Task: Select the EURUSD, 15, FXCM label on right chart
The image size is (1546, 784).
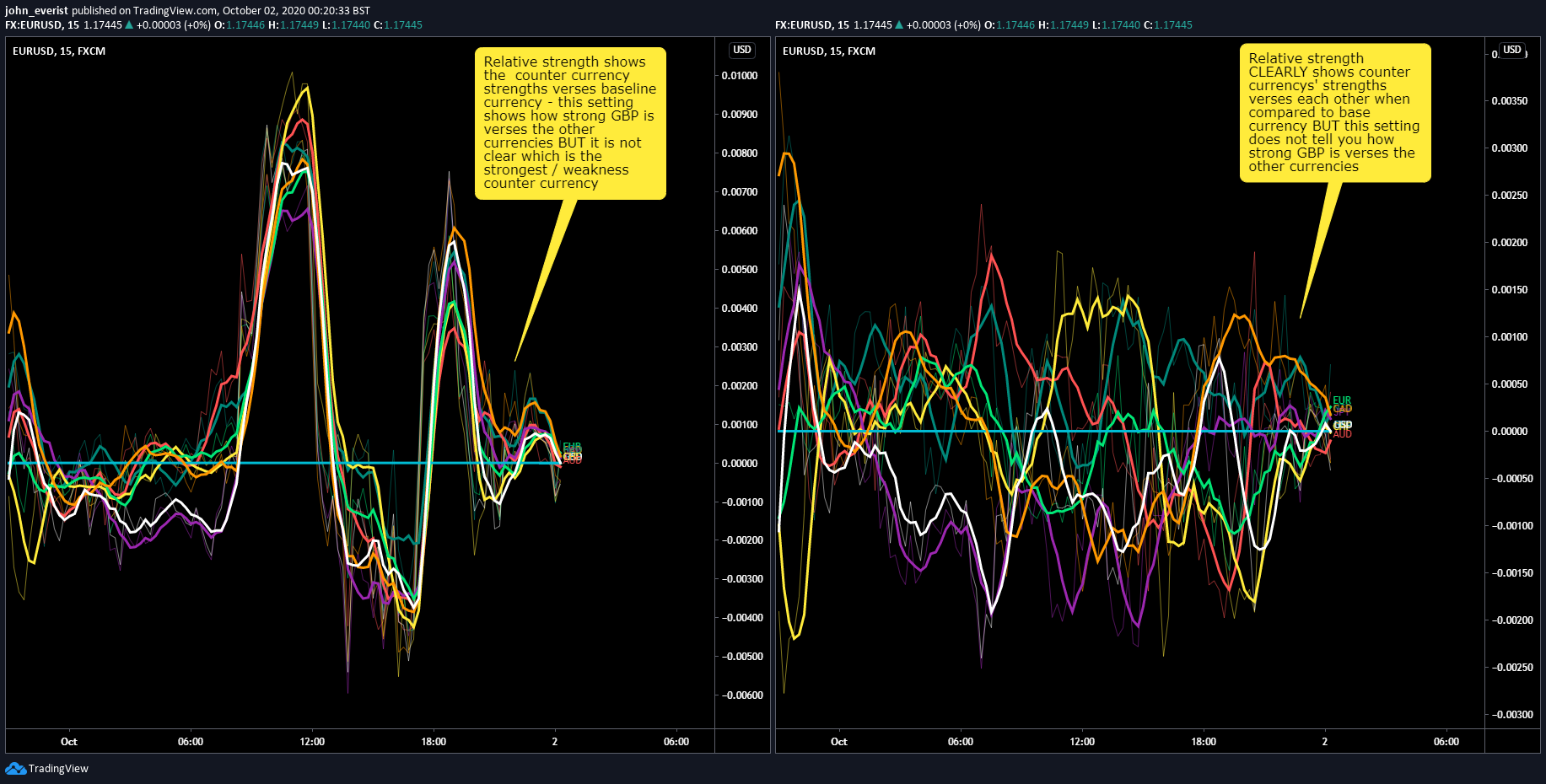Action: 829,51
